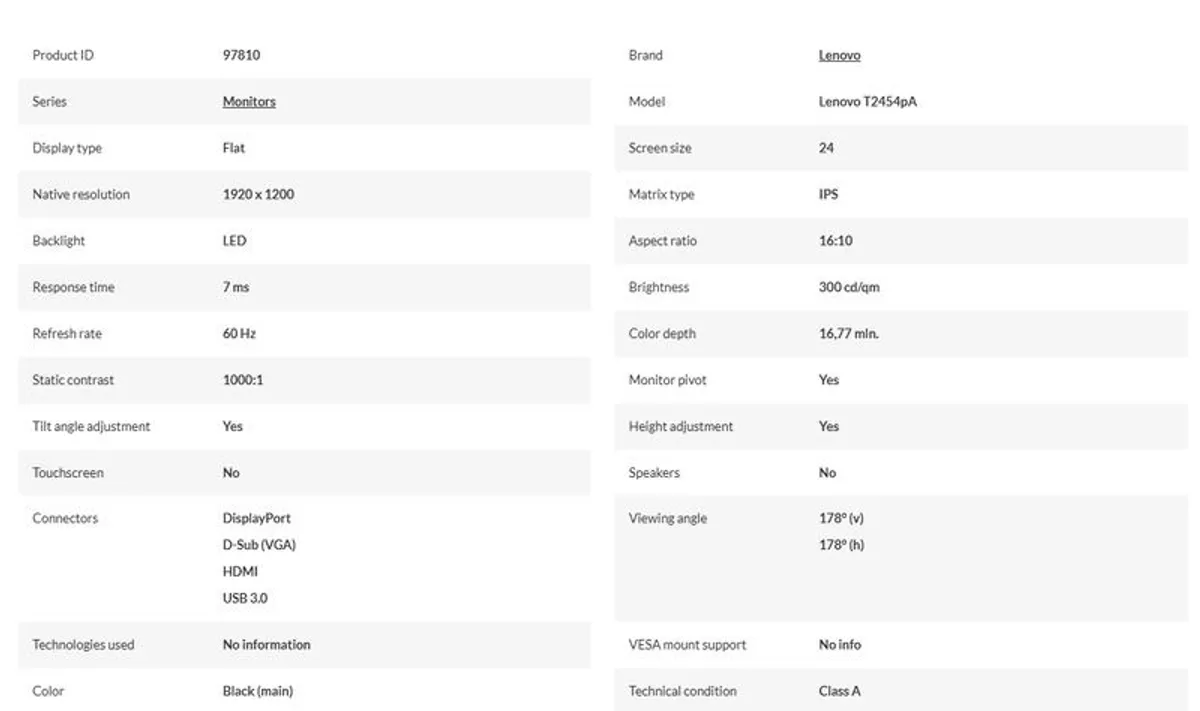Click the 60 Hz refresh rate value
The height and width of the screenshot is (711, 1200).
[x=239, y=334]
